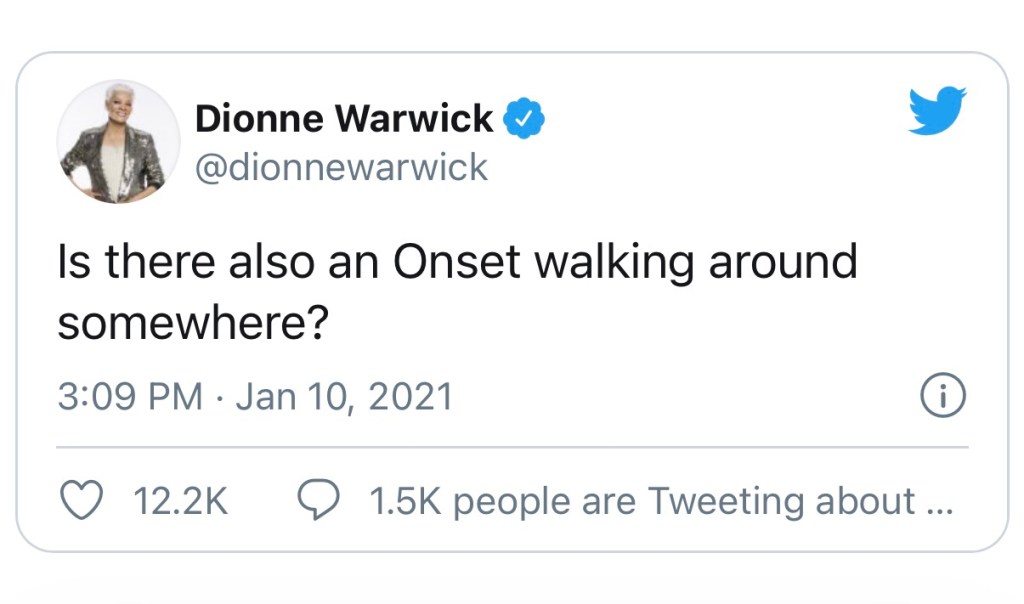
Task: Click the reply speech bubble icon
Action: click(x=319, y=501)
